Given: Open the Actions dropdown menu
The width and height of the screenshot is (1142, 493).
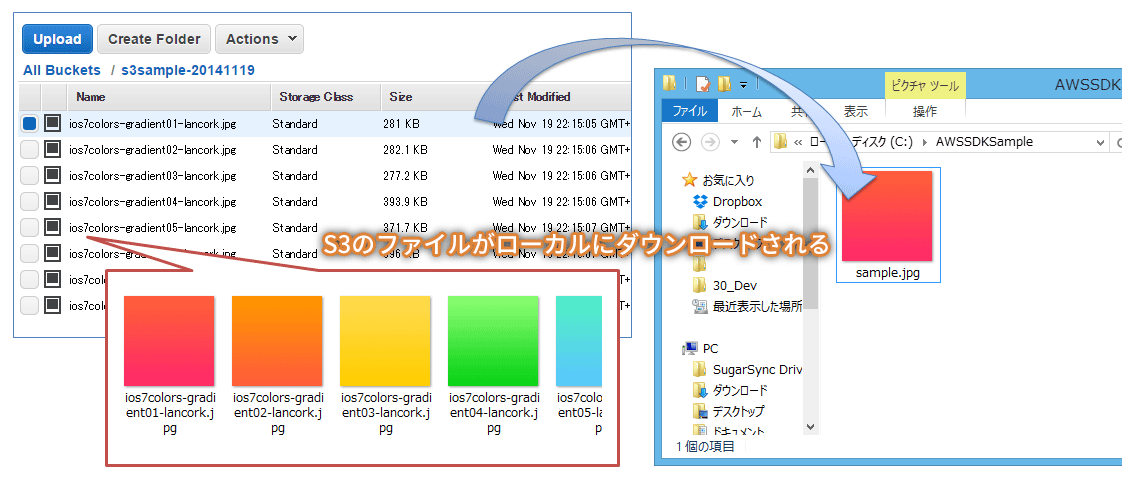Looking at the screenshot, I should tap(259, 39).
